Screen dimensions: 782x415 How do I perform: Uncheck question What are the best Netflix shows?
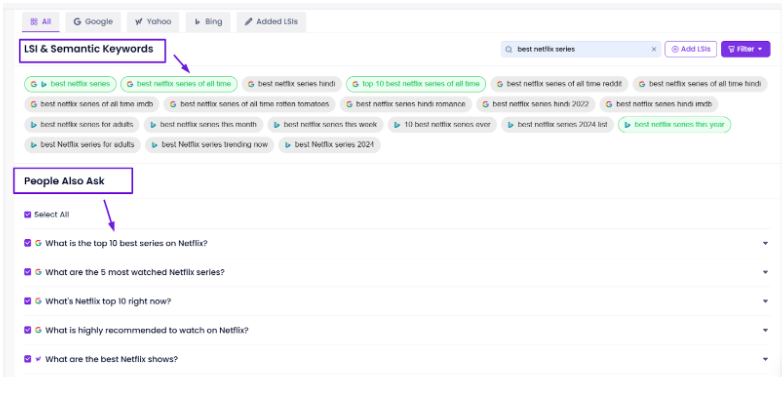click(x=27, y=359)
